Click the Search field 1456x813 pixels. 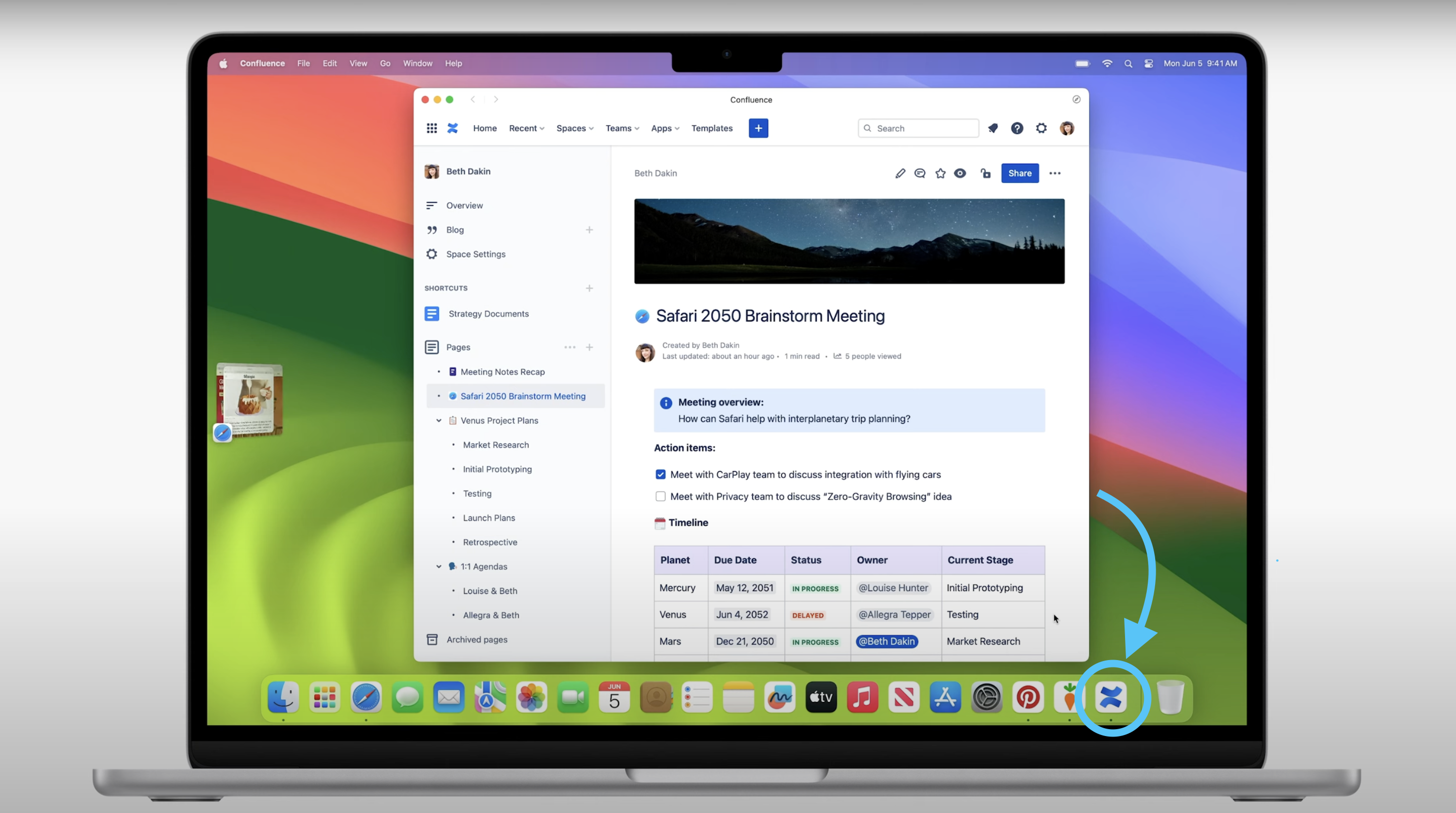[918, 128]
